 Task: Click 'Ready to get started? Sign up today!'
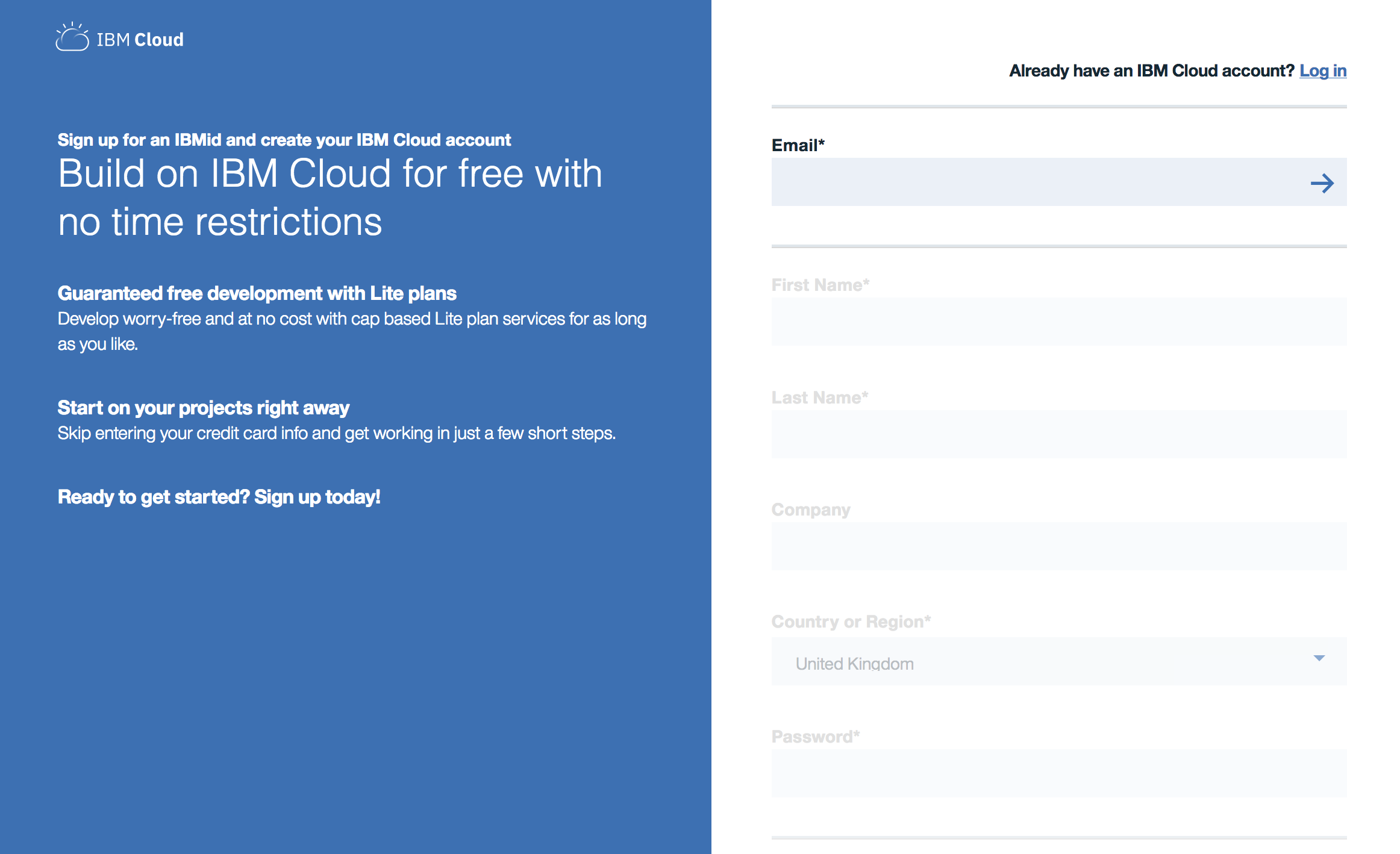pos(219,497)
